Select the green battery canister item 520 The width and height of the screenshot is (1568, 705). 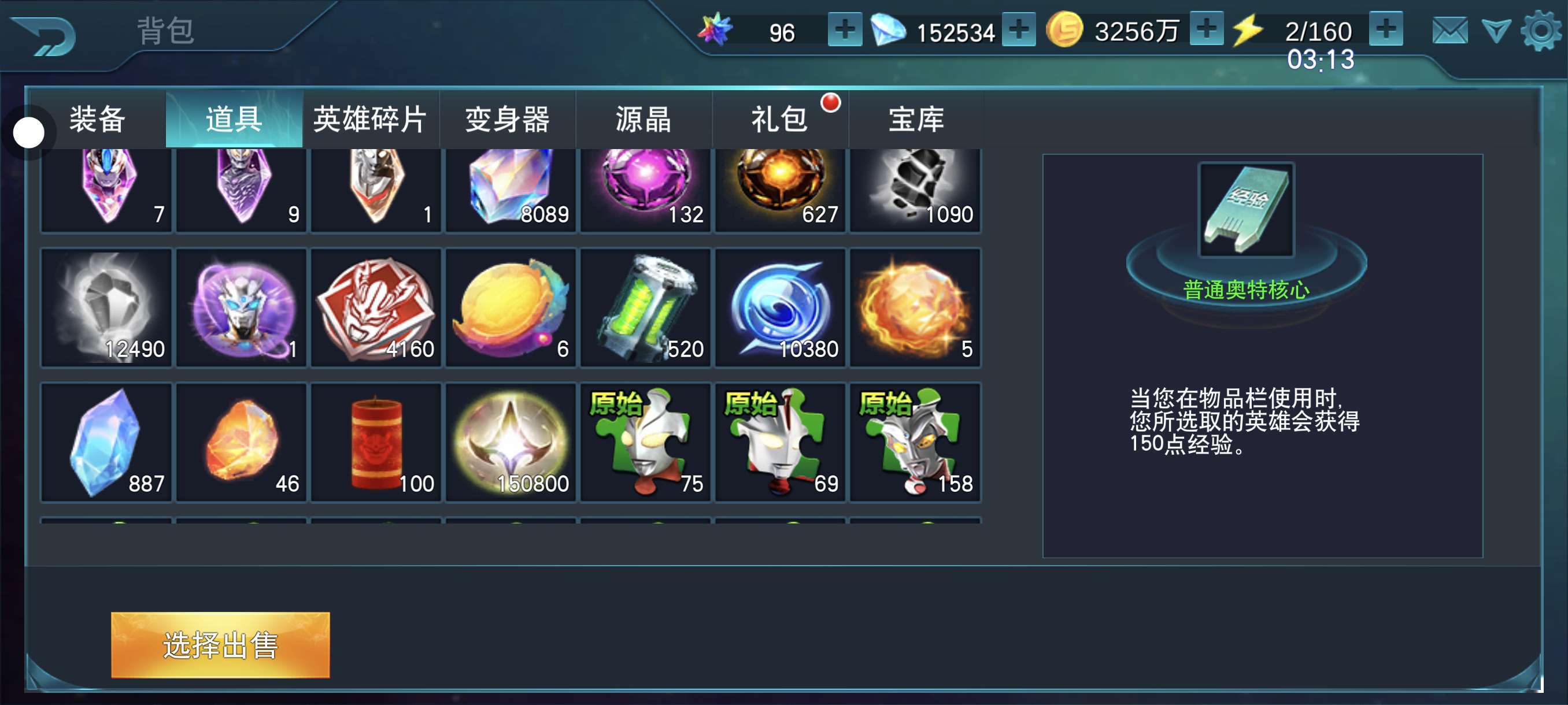[645, 308]
